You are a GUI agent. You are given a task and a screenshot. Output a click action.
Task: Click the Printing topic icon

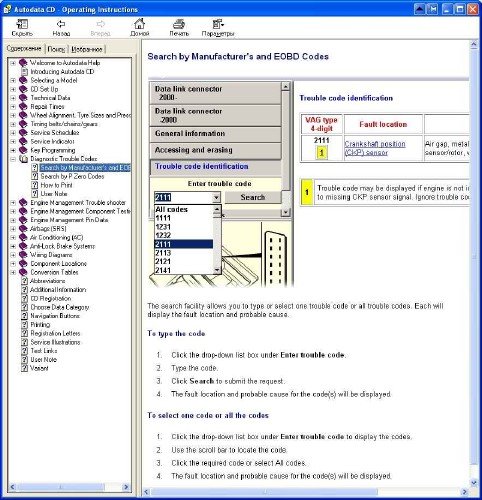24,324
